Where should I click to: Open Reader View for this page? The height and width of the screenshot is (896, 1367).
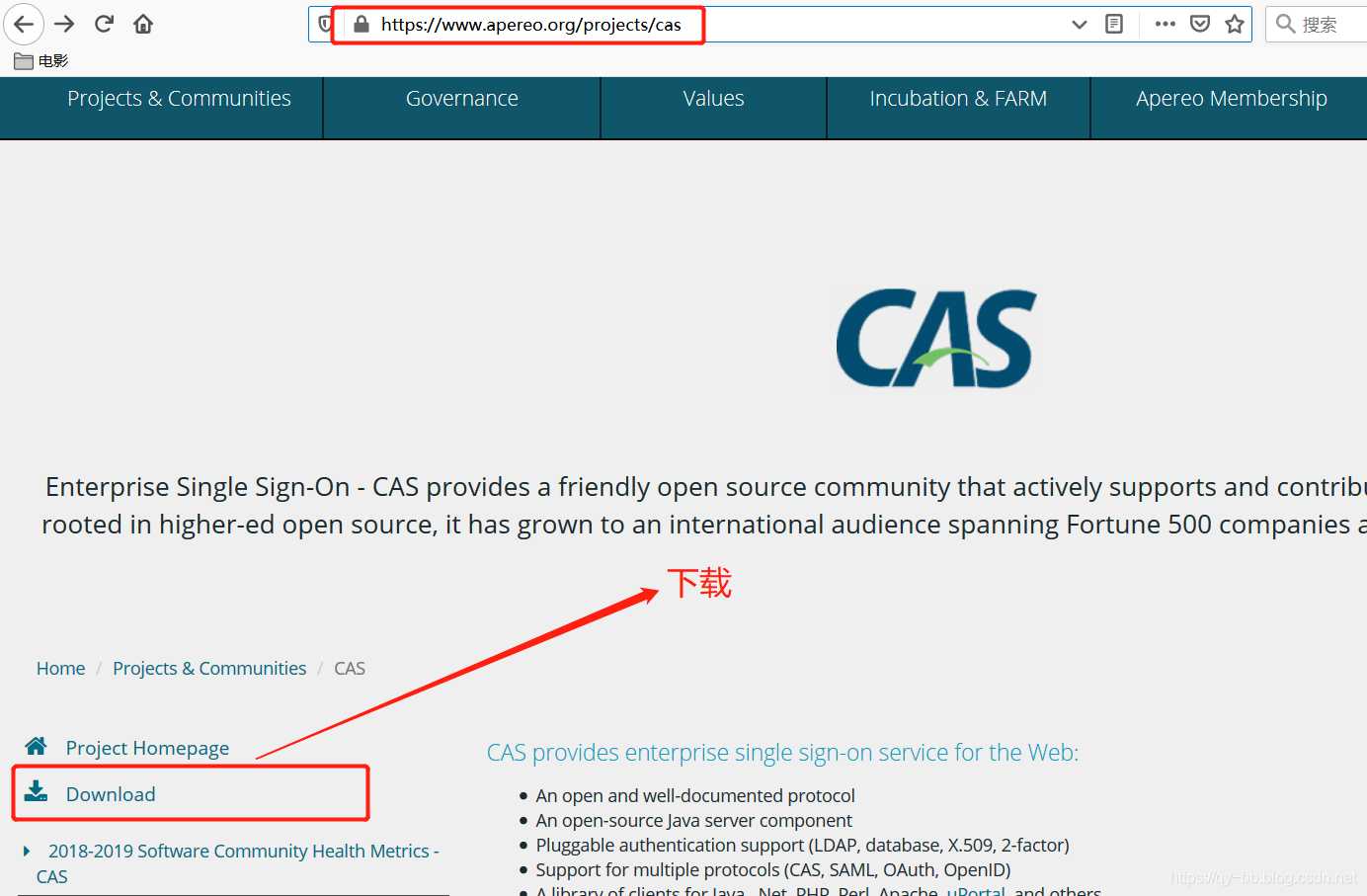tap(1114, 24)
